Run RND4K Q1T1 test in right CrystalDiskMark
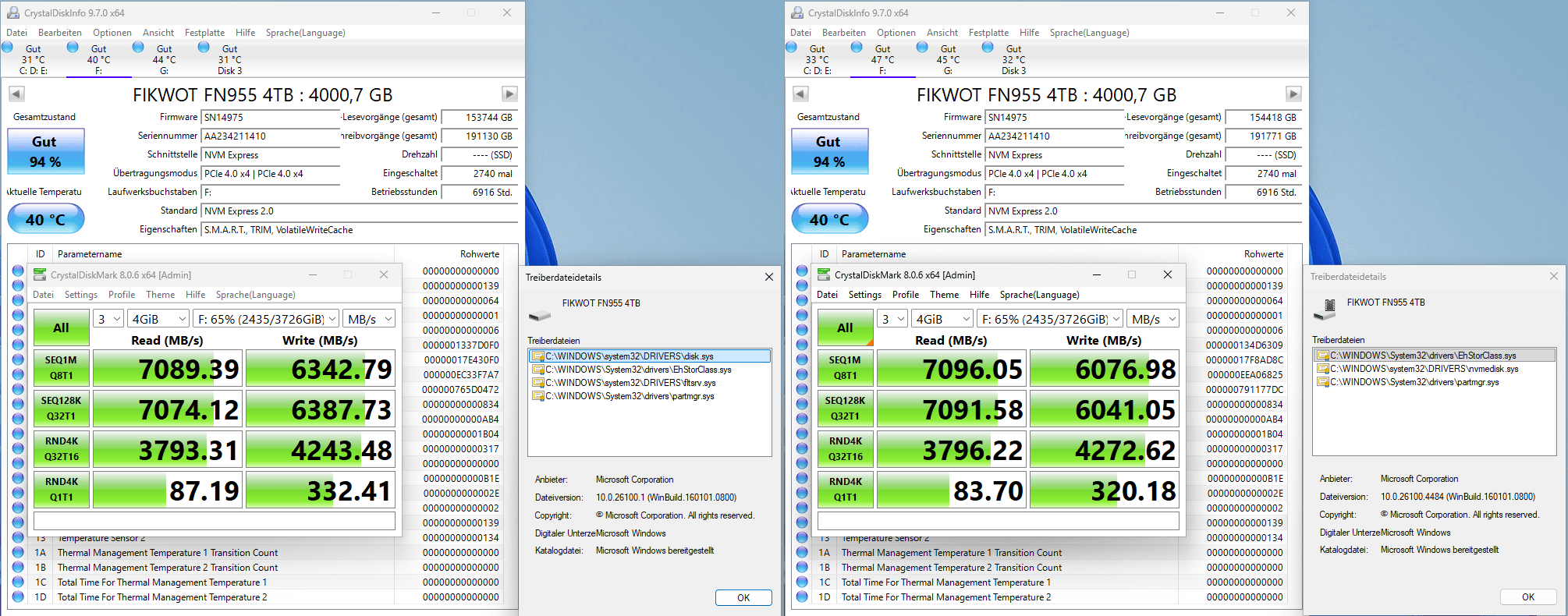The height and width of the screenshot is (616, 1568). pos(845,490)
